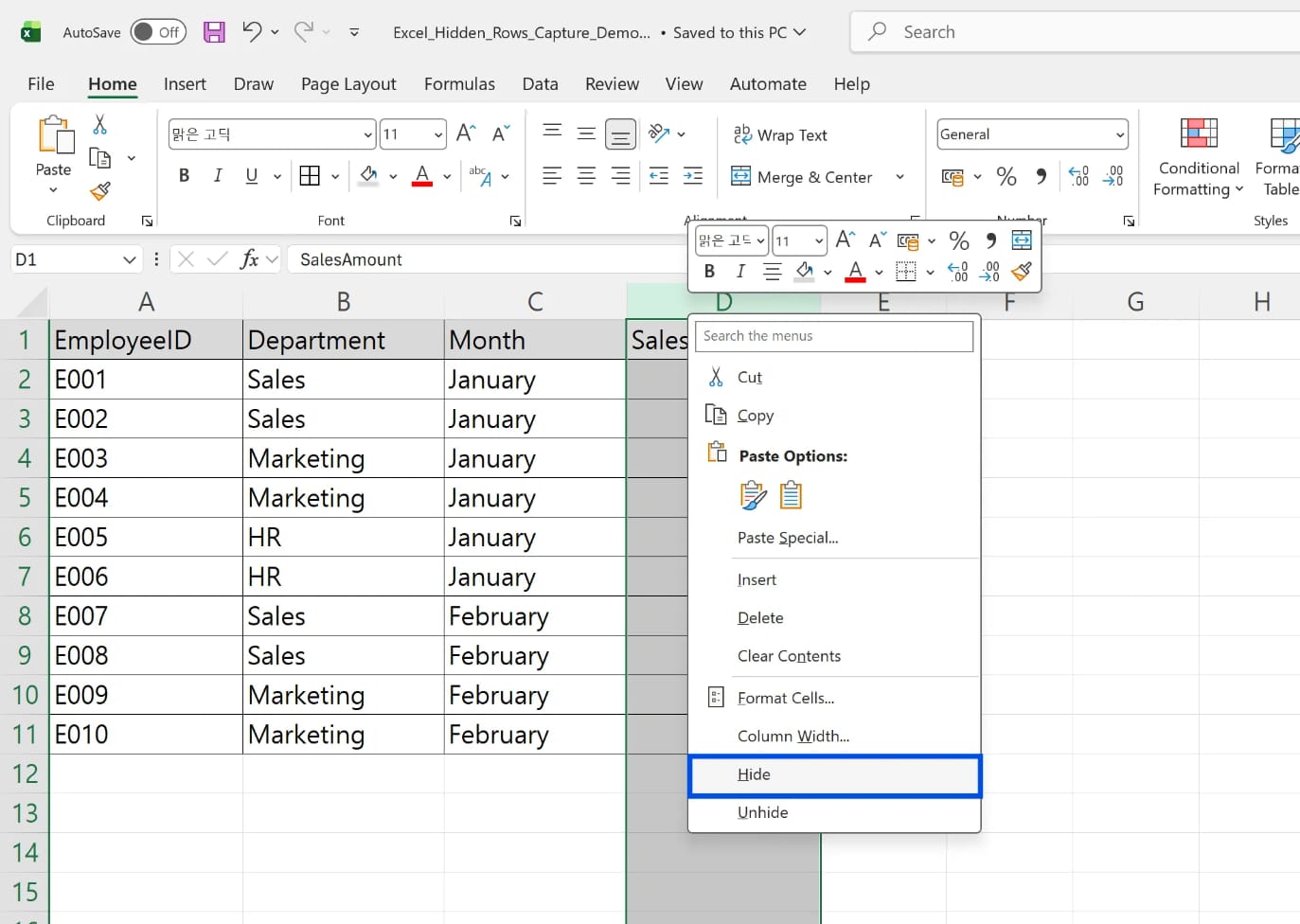Click the Cut scissors icon in ribbon
This screenshot has width=1300, height=924.
pos(99,125)
